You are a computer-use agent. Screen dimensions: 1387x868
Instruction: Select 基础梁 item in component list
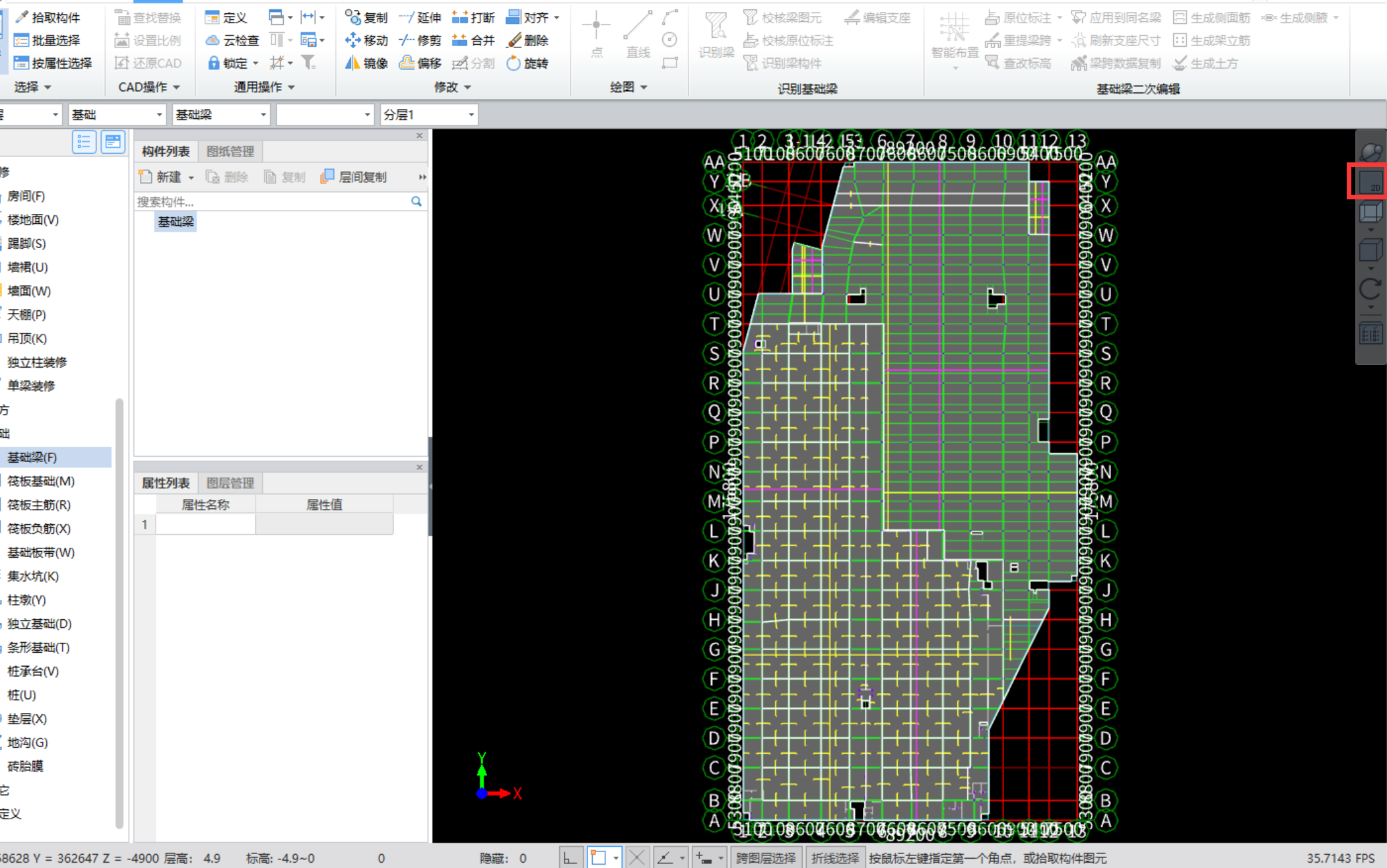click(176, 222)
